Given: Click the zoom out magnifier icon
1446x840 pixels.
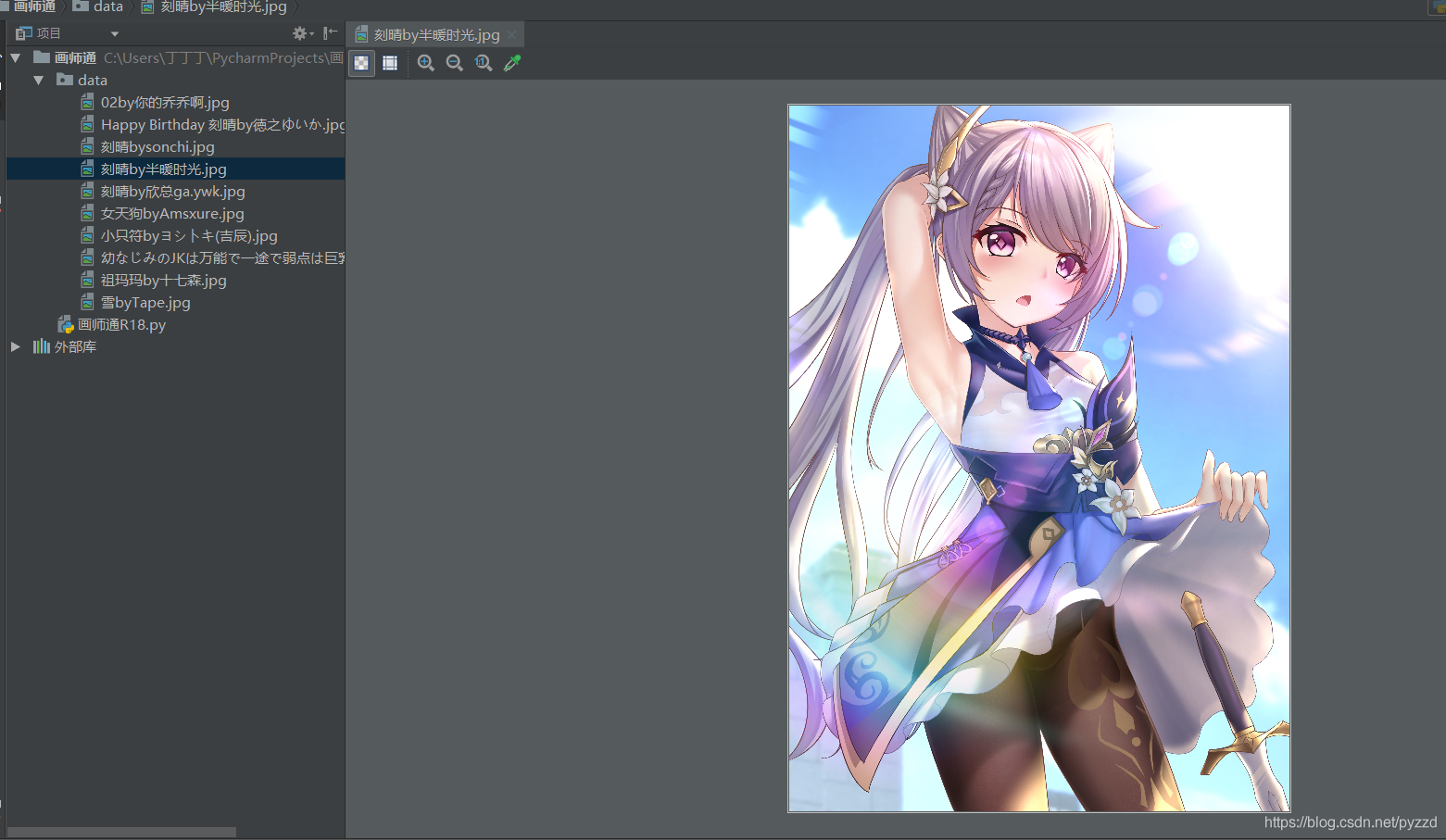Looking at the screenshot, I should point(455,63).
